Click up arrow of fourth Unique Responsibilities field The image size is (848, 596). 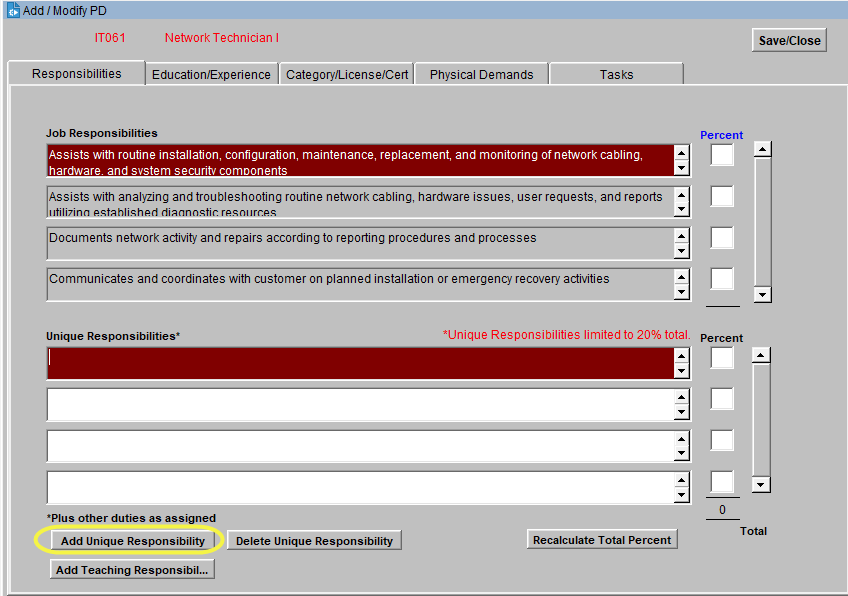click(x=681, y=480)
